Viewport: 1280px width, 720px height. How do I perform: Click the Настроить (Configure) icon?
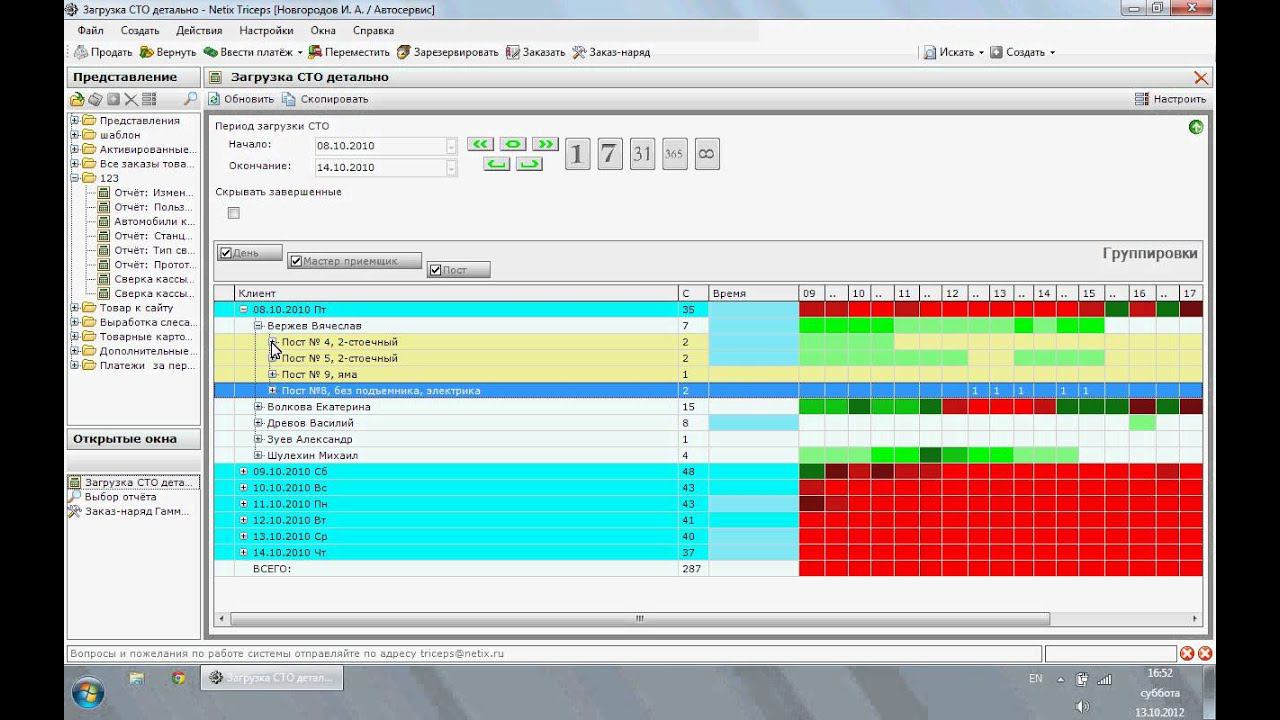(x=1142, y=99)
